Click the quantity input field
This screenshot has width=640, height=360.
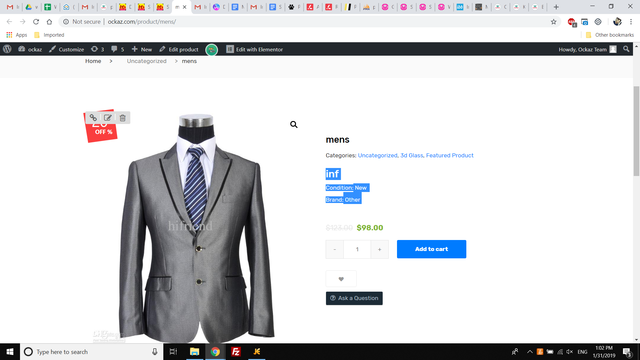pos(357,249)
